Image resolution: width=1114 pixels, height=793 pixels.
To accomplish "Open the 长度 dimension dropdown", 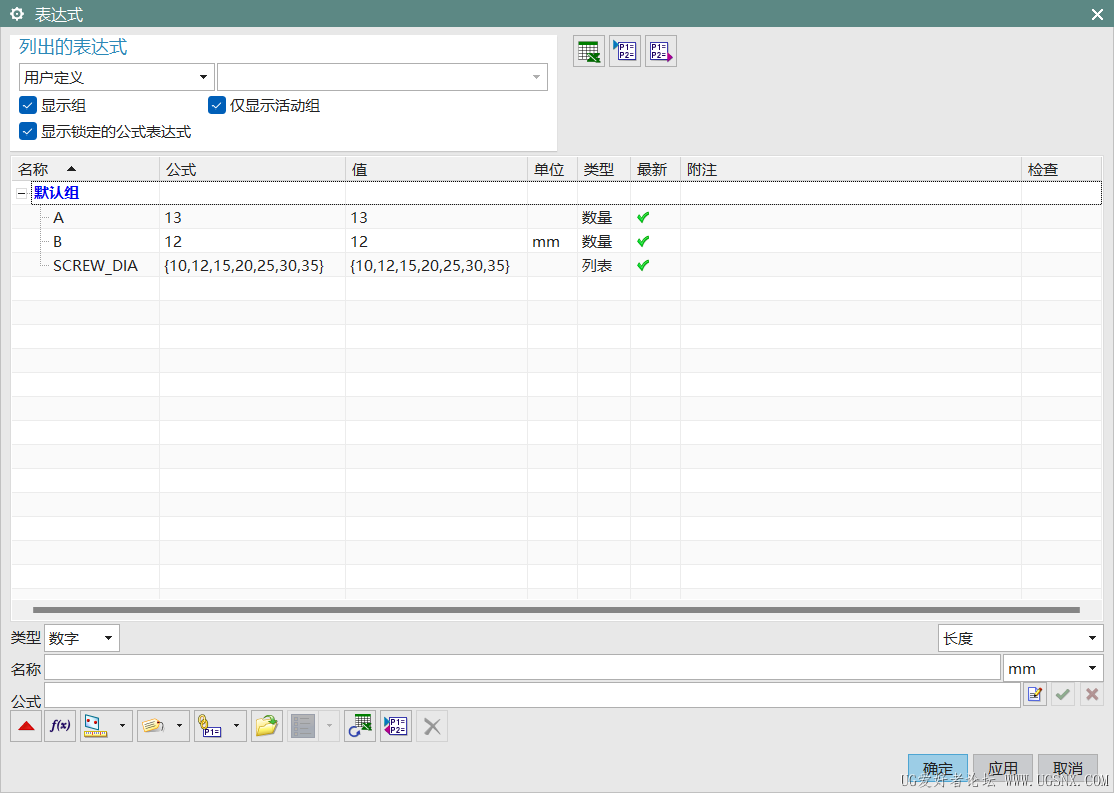I will click(1020, 638).
